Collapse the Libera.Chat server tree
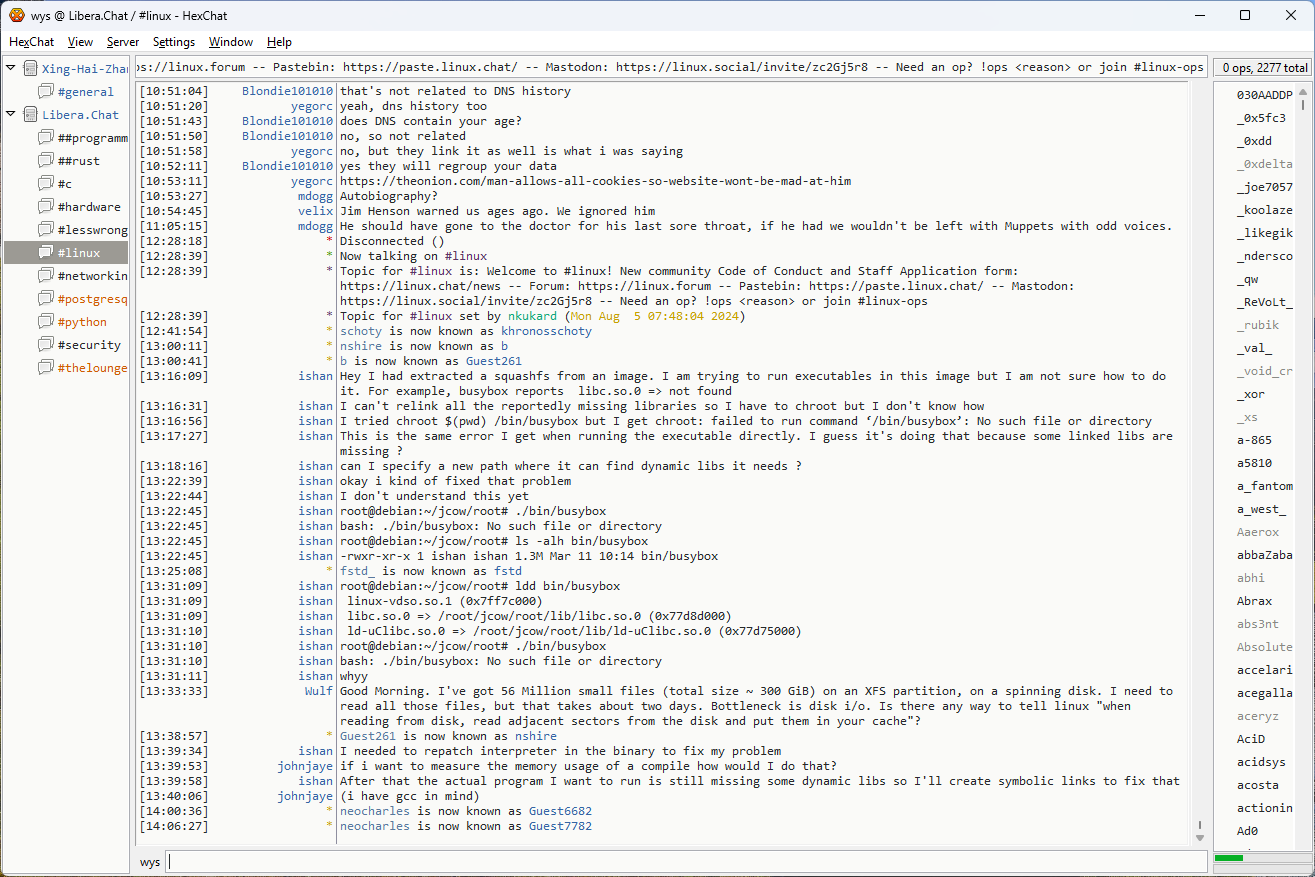The width and height of the screenshot is (1315, 877). [11, 114]
